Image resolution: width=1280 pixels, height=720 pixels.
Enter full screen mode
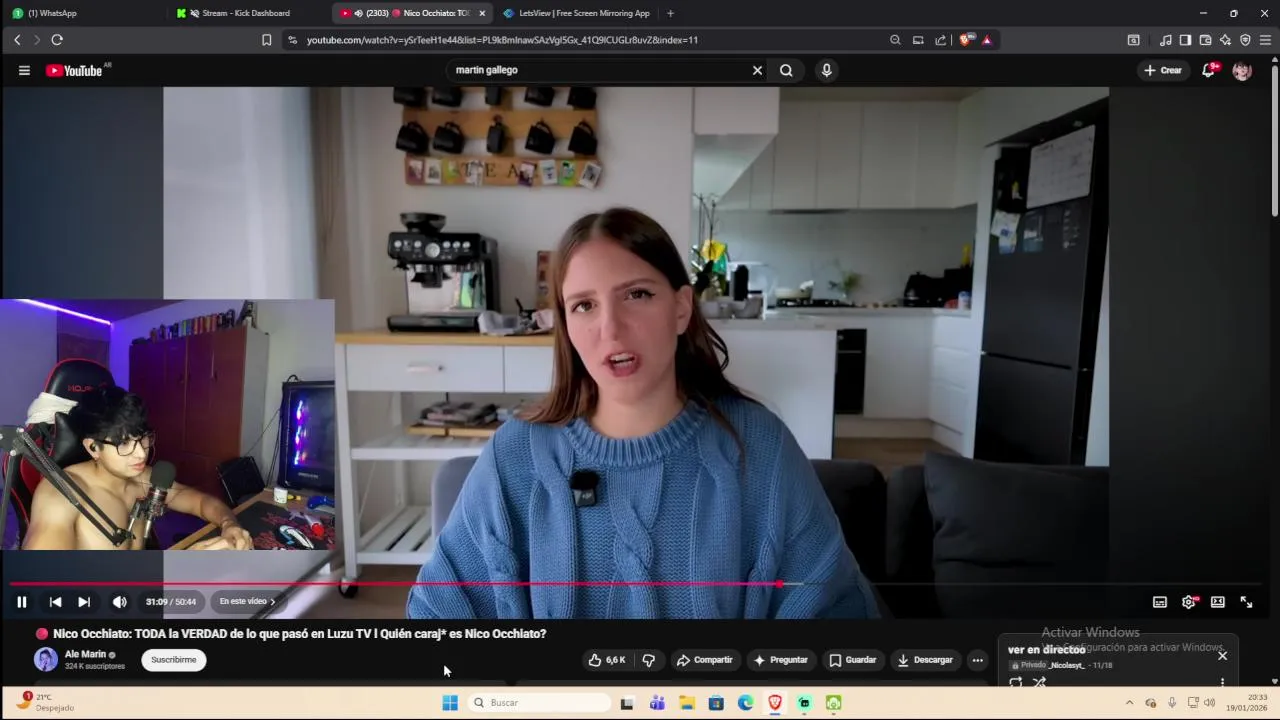coord(1247,602)
